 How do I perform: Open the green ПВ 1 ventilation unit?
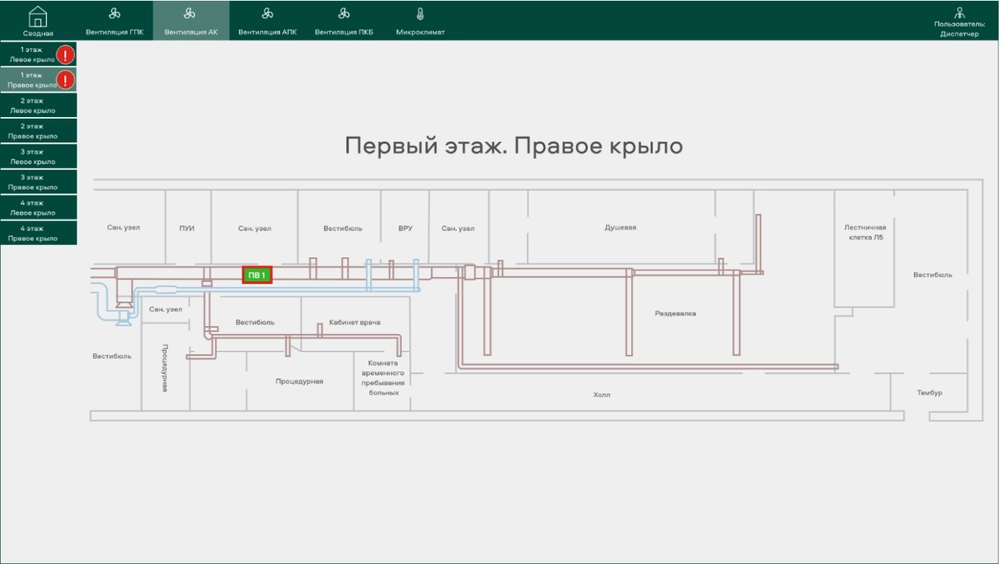tap(257, 275)
